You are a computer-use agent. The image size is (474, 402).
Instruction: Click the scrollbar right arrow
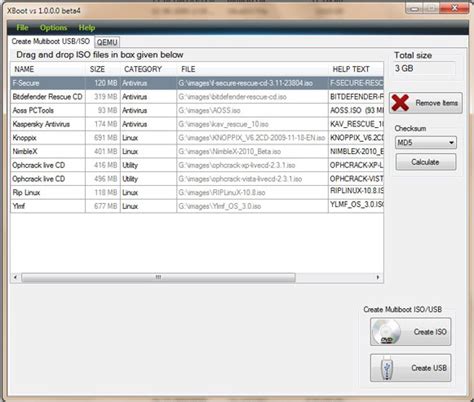pos(378,277)
